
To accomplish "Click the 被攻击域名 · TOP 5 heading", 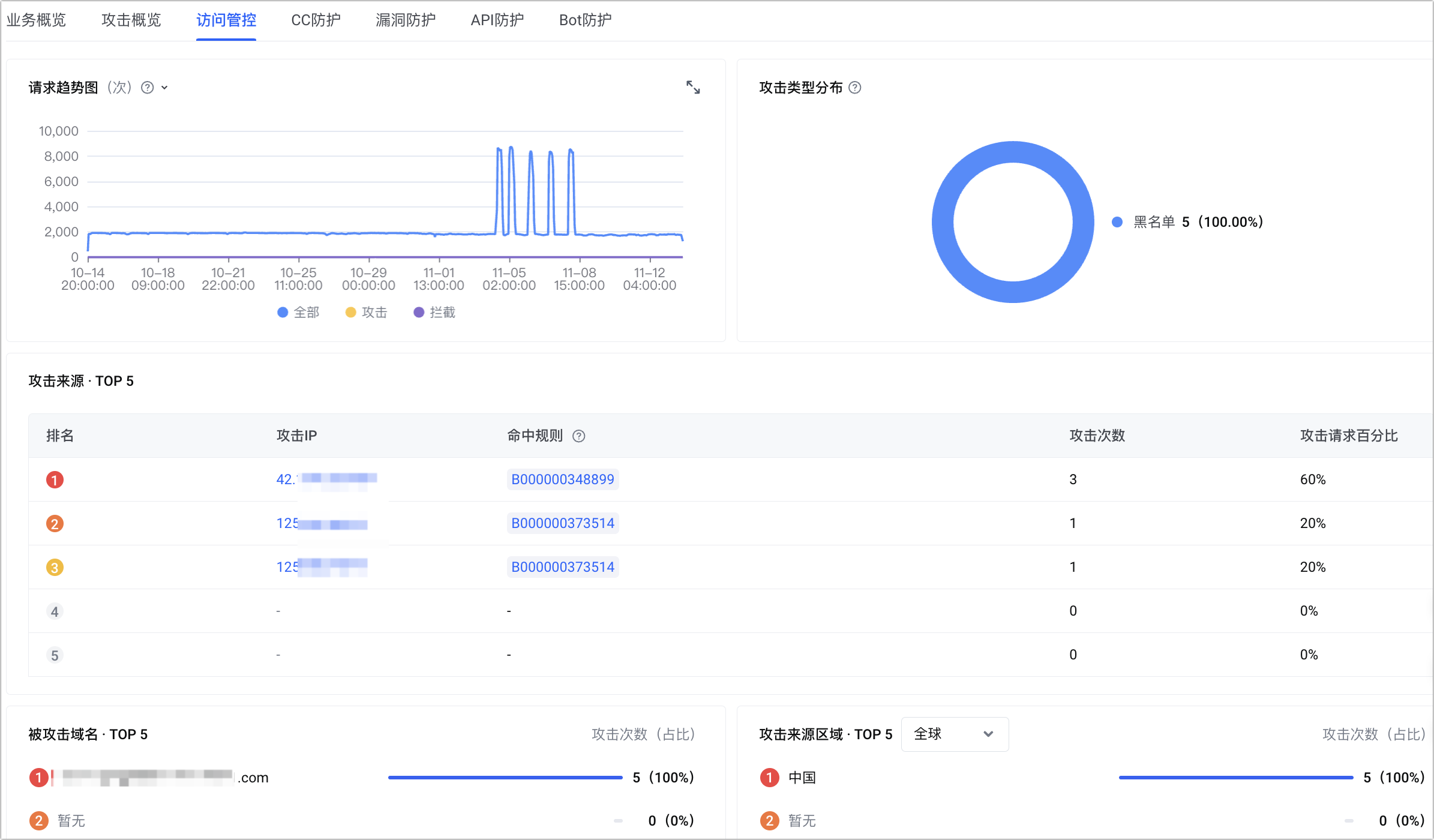I will (x=88, y=734).
